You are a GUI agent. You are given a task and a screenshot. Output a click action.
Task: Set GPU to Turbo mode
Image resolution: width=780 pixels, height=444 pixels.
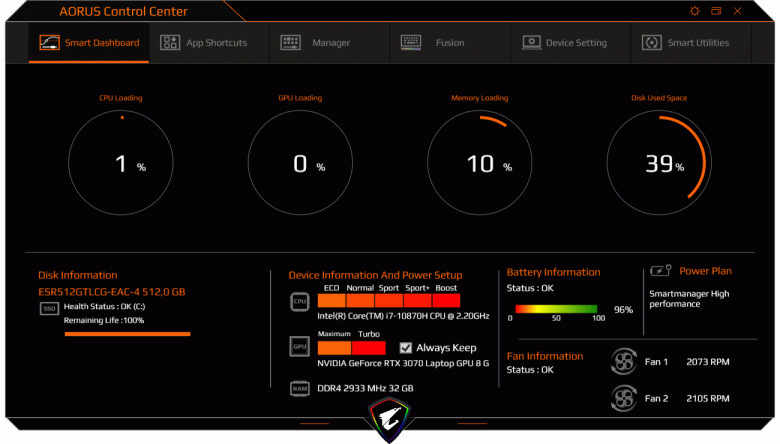click(369, 348)
